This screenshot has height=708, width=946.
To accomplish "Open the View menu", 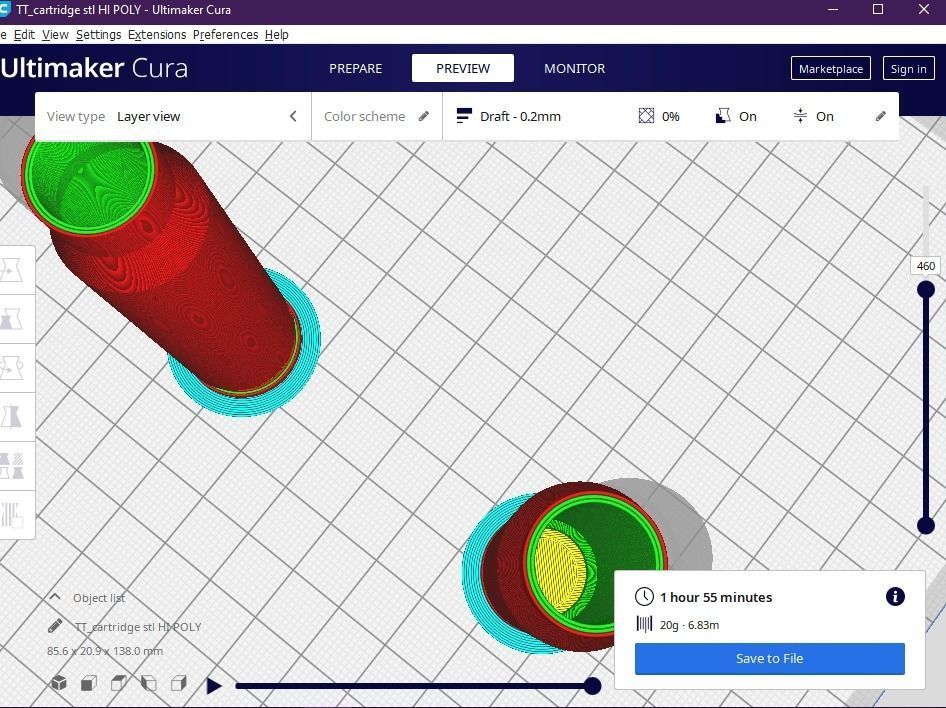I will 55,34.
